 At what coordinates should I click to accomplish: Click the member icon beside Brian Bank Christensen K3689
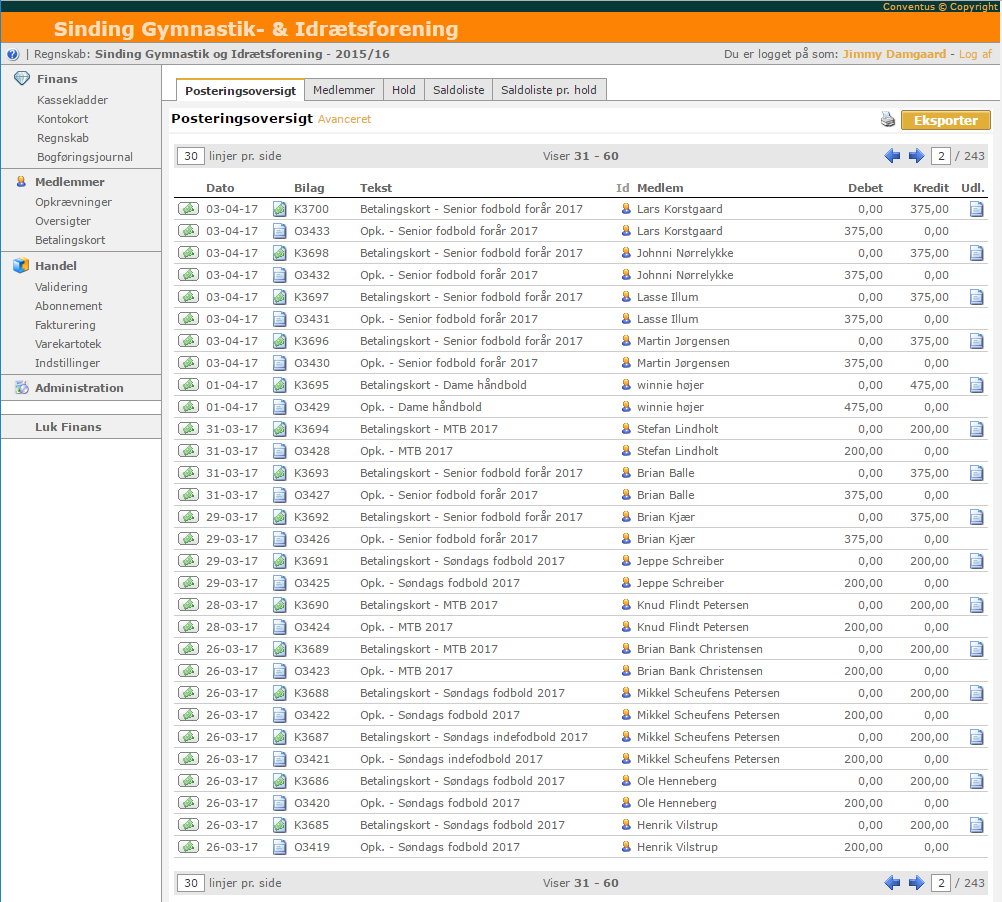tap(626, 649)
